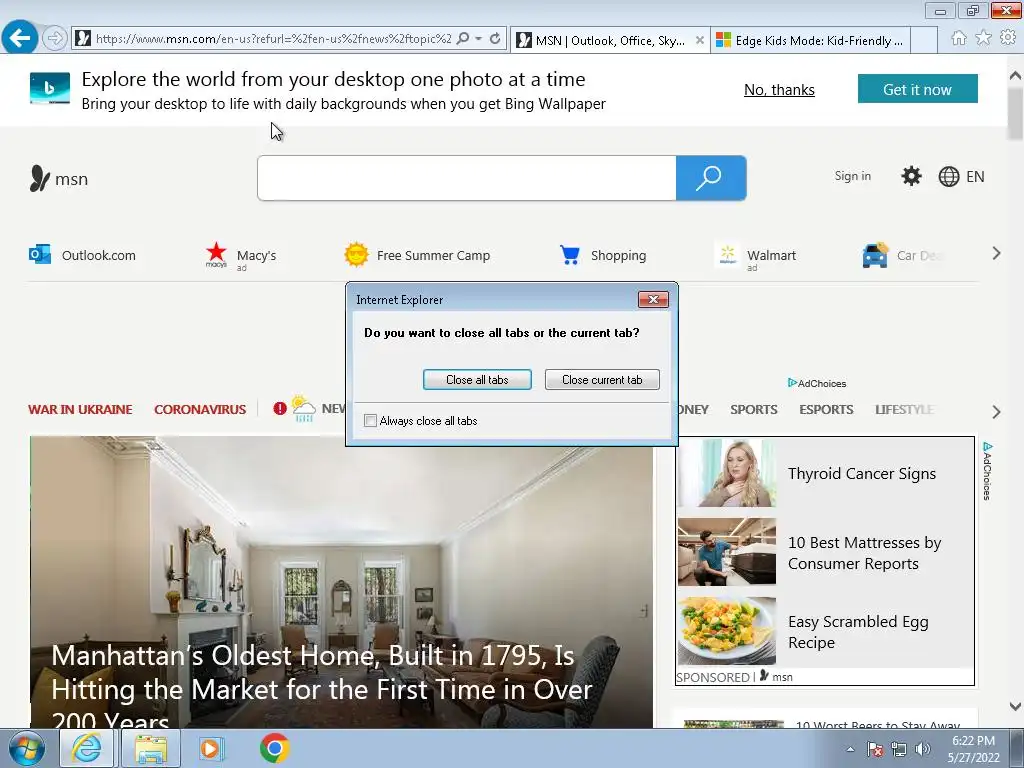
Task: Open the Car Deals shortcut icon
Action: click(875, 255)
